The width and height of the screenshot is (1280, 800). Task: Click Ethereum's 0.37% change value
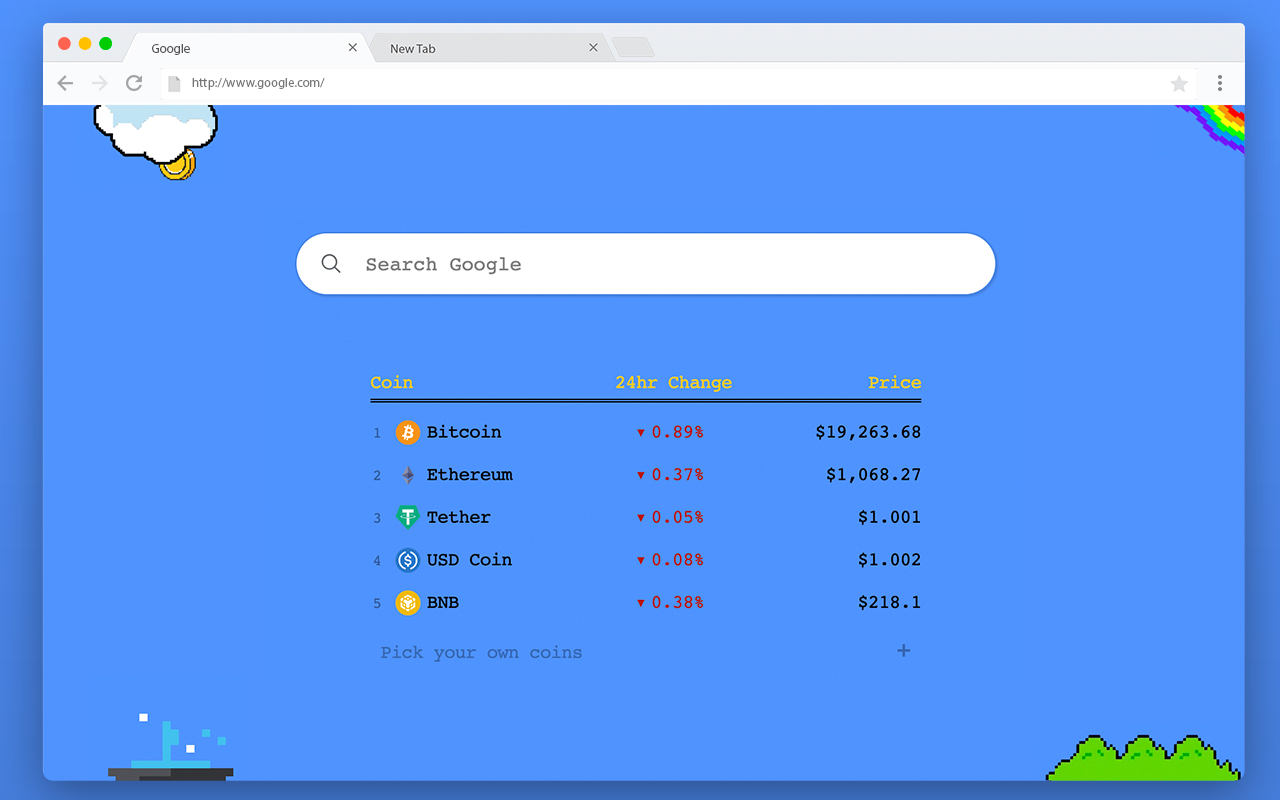coord(678,475)
